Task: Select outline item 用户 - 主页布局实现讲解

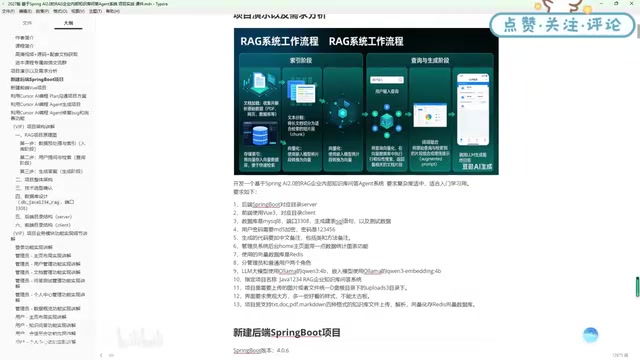Action: click(41, 317)
